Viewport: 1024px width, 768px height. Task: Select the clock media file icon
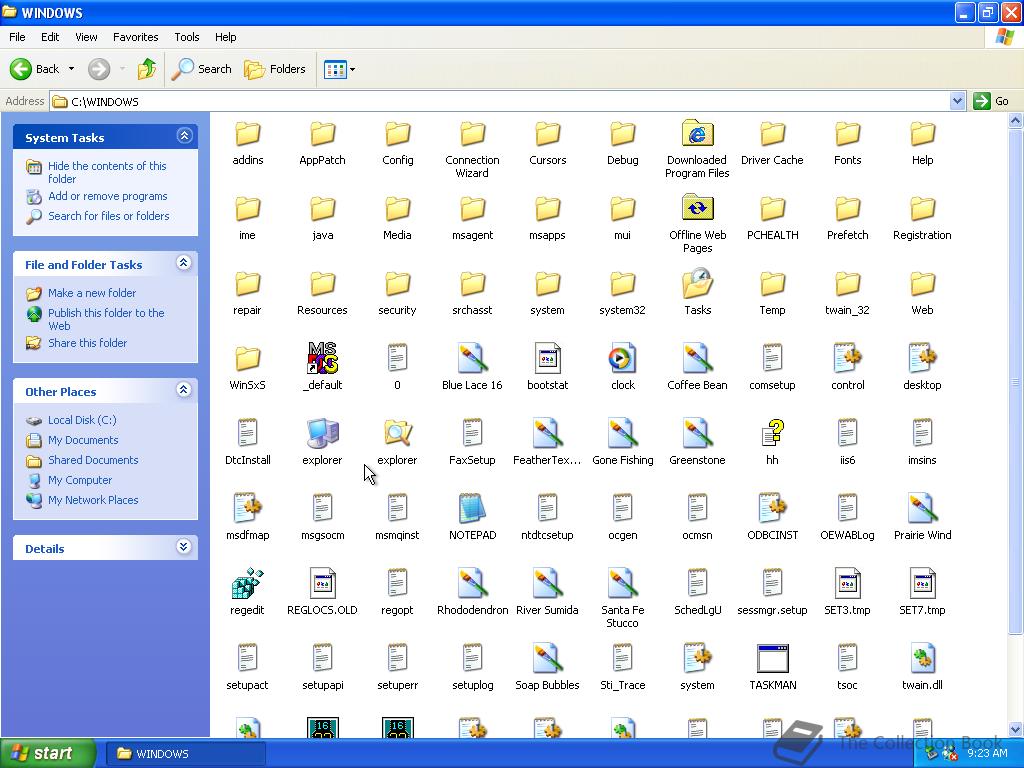622,358
